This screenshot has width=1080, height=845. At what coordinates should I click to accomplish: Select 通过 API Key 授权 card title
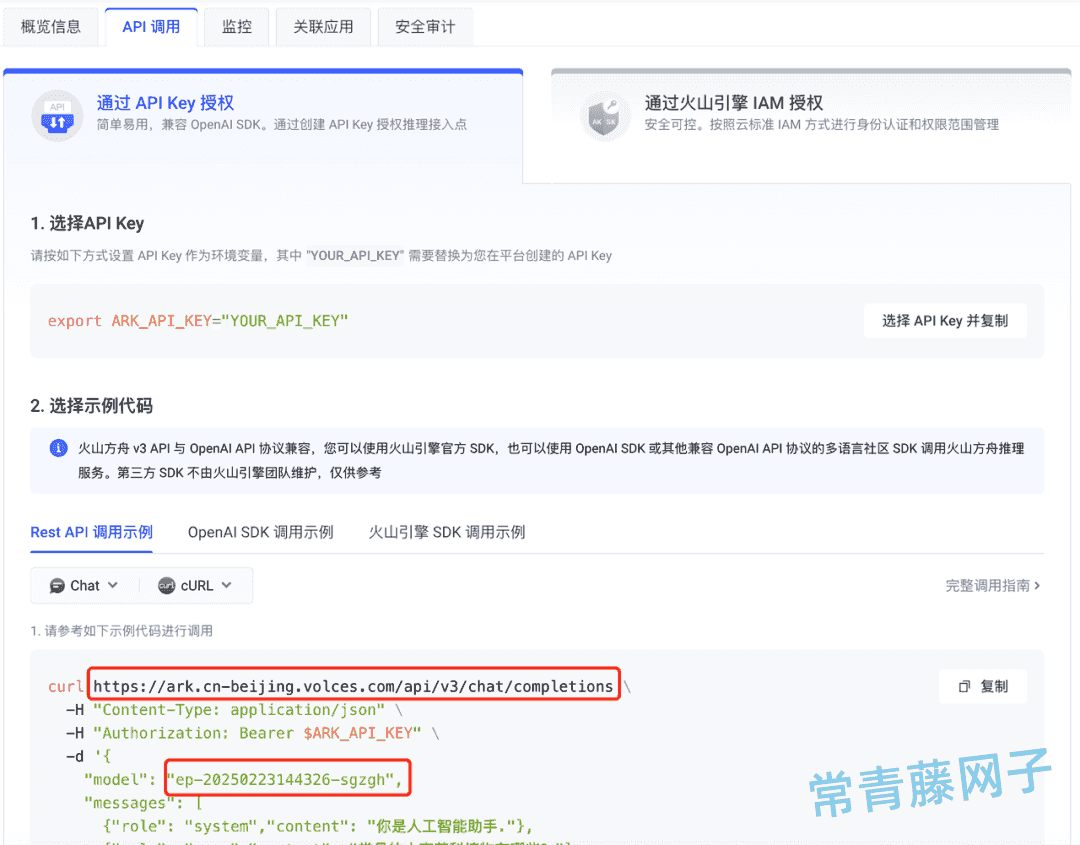coord(165,103)
